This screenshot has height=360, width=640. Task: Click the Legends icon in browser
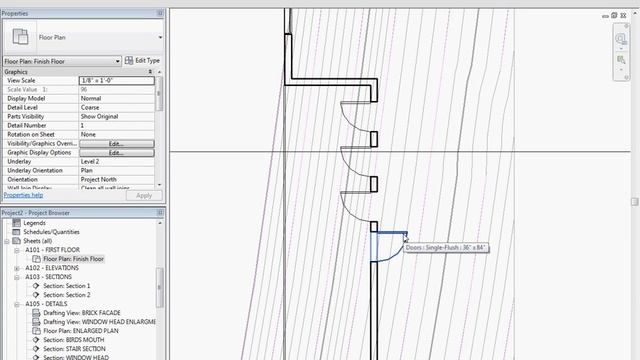click(x=16, y=223)
